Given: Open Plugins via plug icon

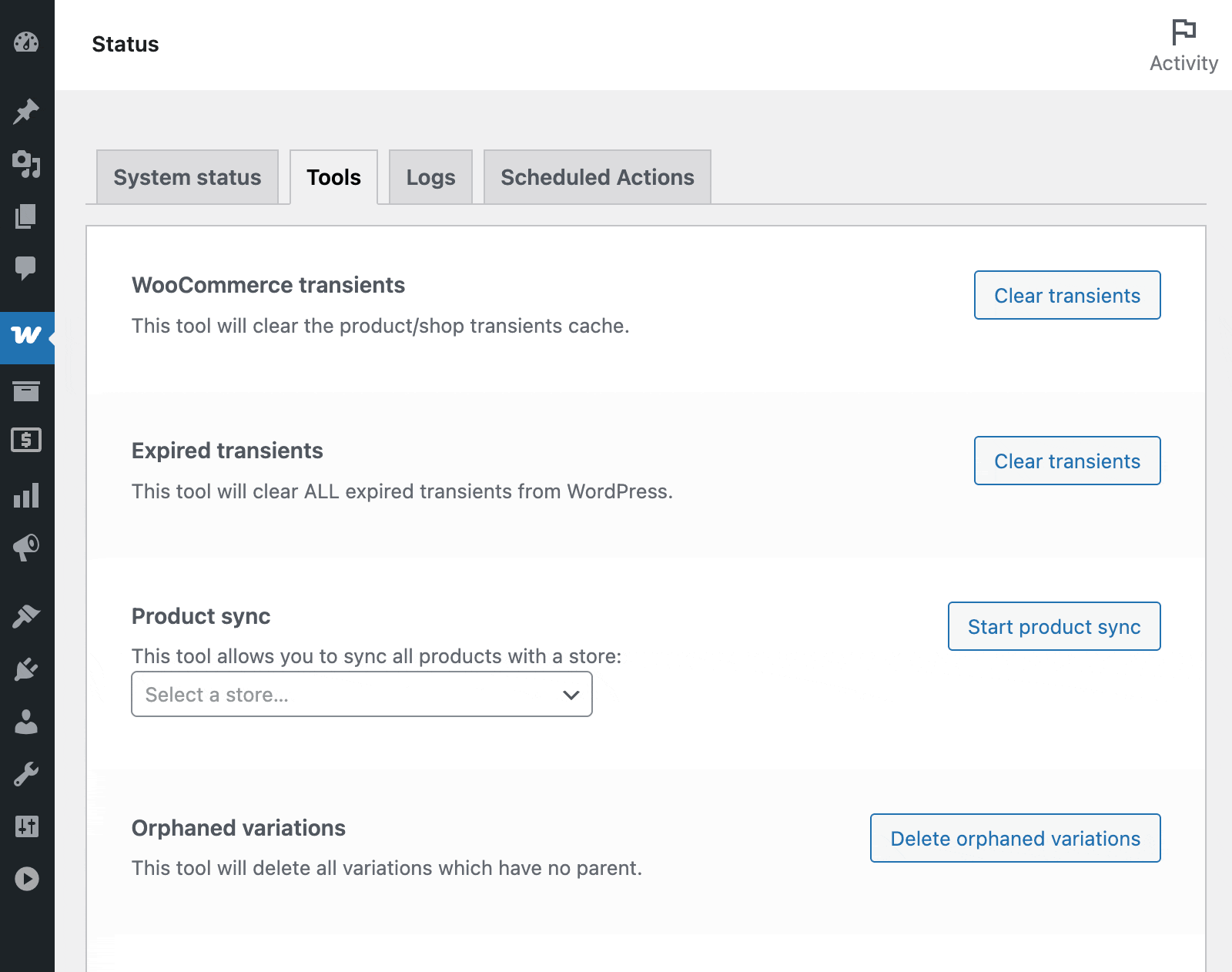Looking at the screenshot, I should (27, 669).
